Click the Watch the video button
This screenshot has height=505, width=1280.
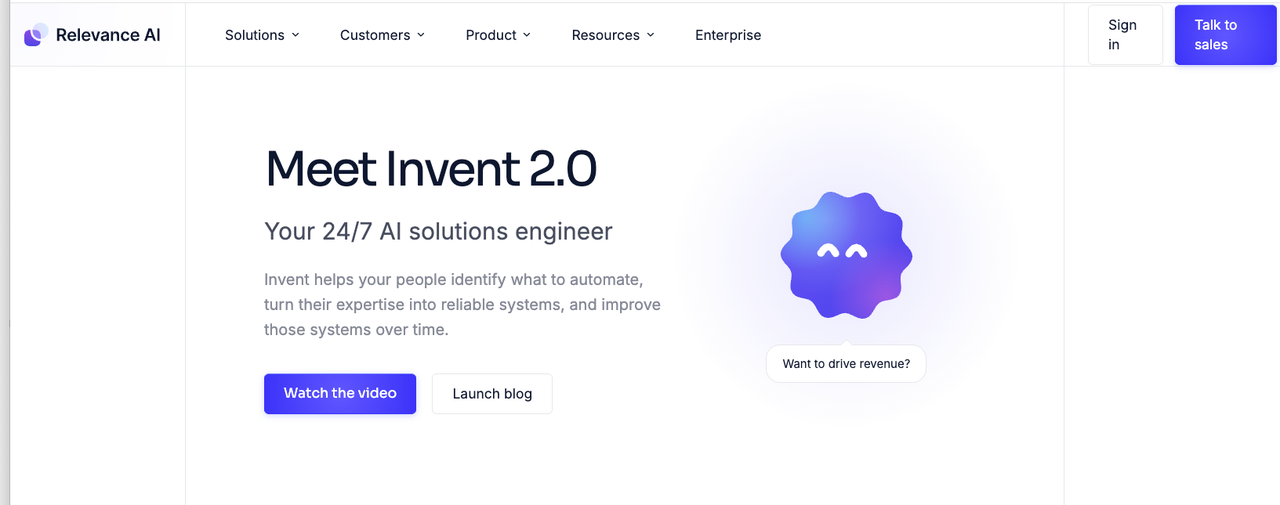click(340, 394)
